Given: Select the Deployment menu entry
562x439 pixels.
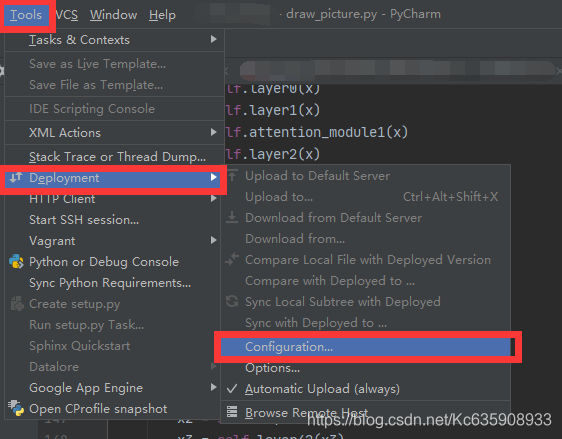Looking at the screenshot, I should pyautogui.click(x=113, y=178).
